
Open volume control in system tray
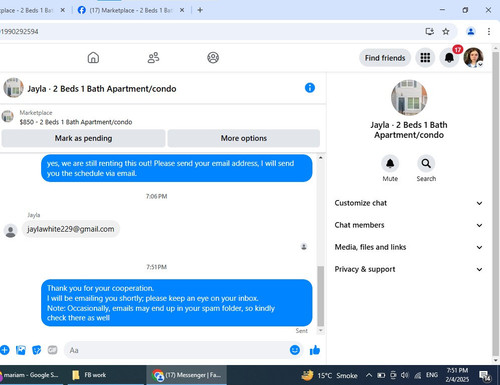coord(405,375)
